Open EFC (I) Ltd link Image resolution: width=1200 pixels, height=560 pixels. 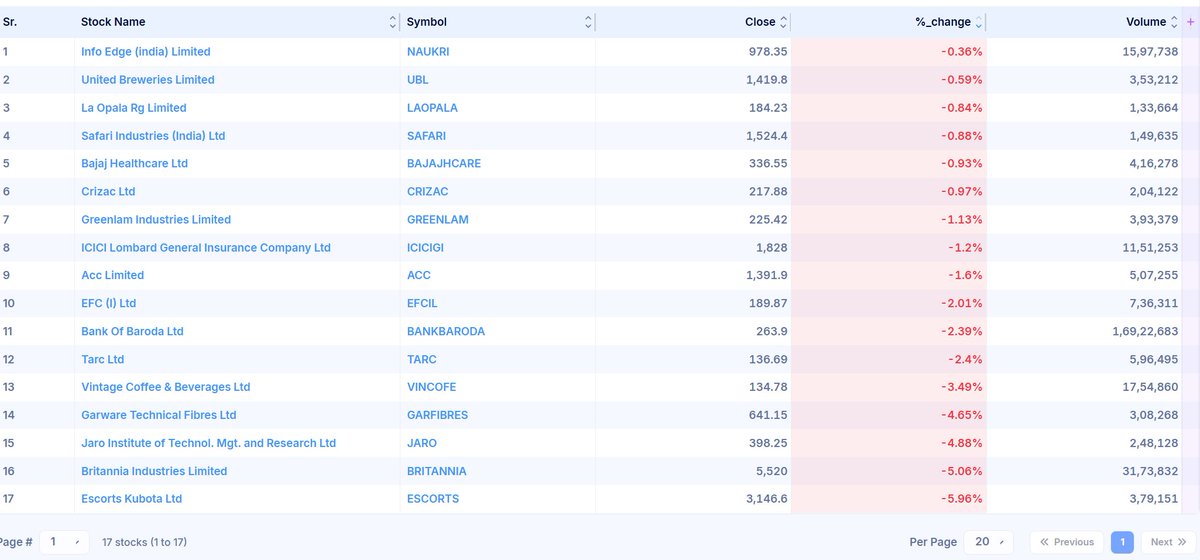tap(108, 303)
